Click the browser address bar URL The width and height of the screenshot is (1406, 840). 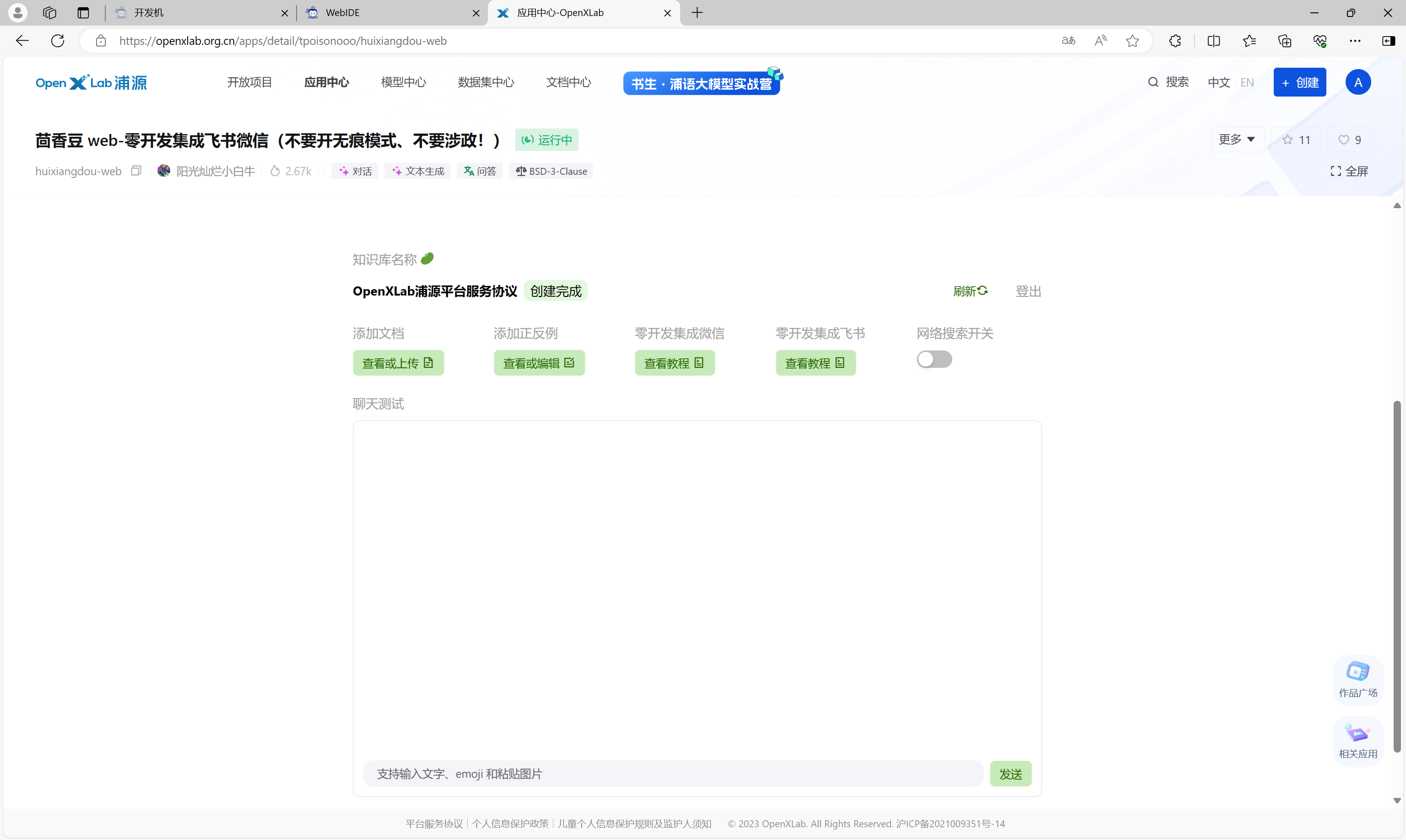283,41
